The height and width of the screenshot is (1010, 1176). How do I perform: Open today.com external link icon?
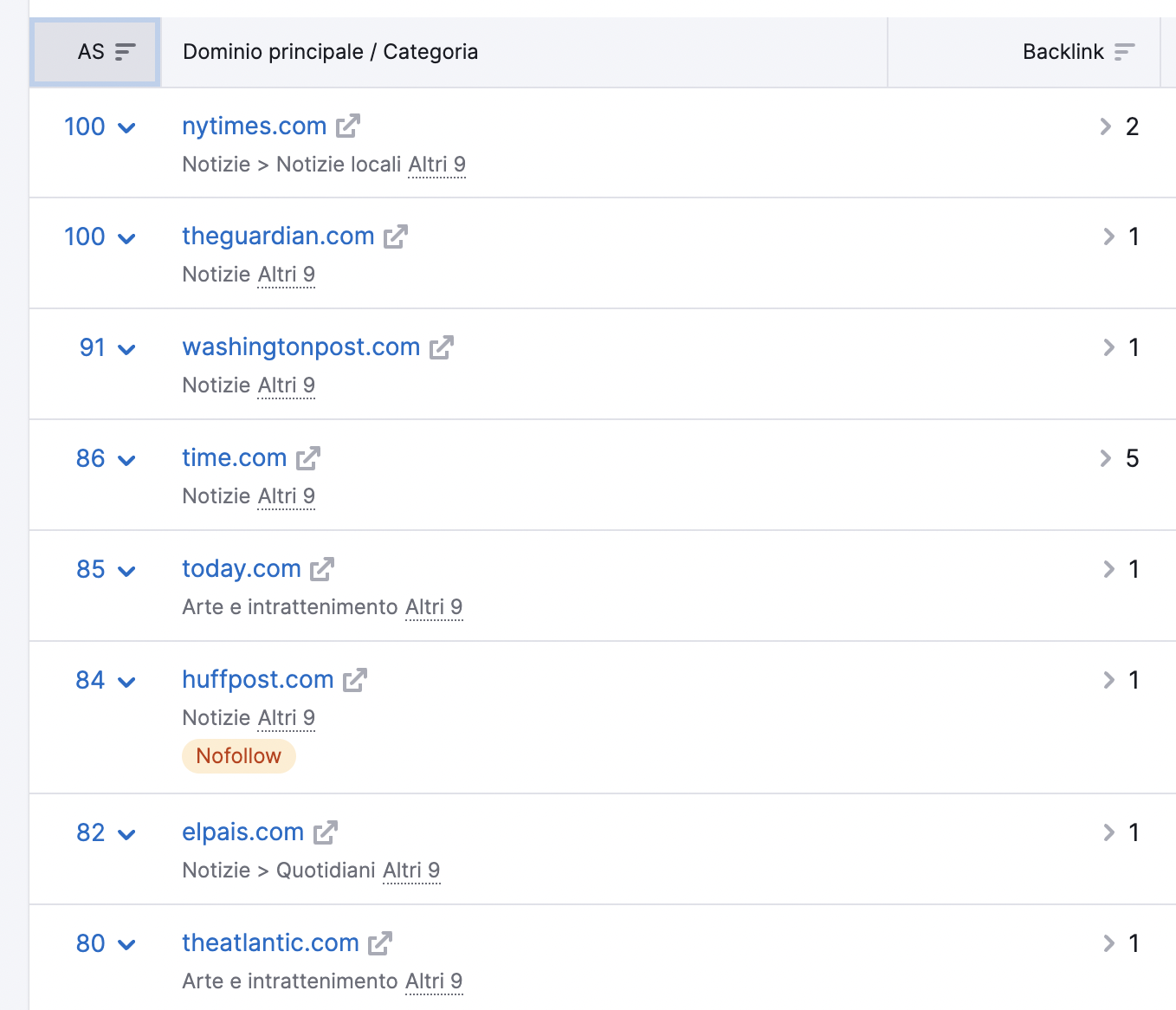pos(322,569)
